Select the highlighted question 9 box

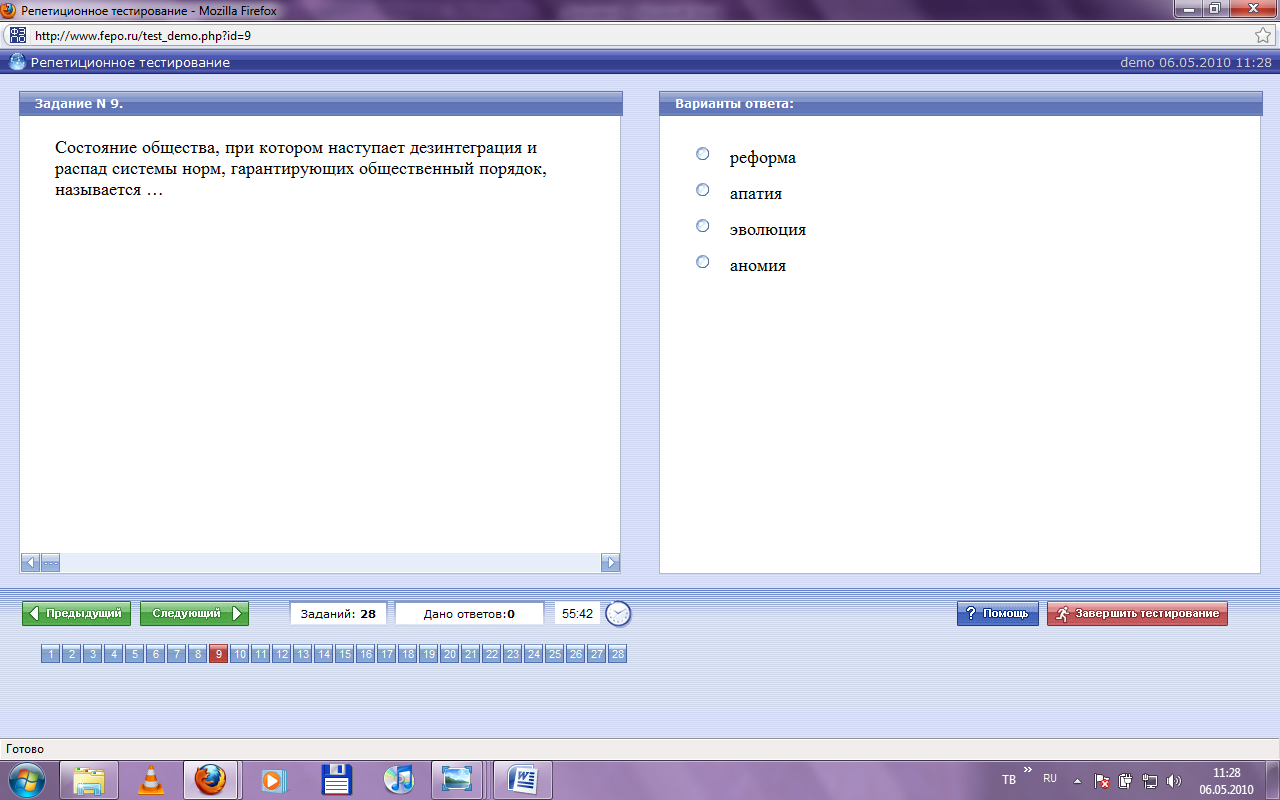(218, 654)
